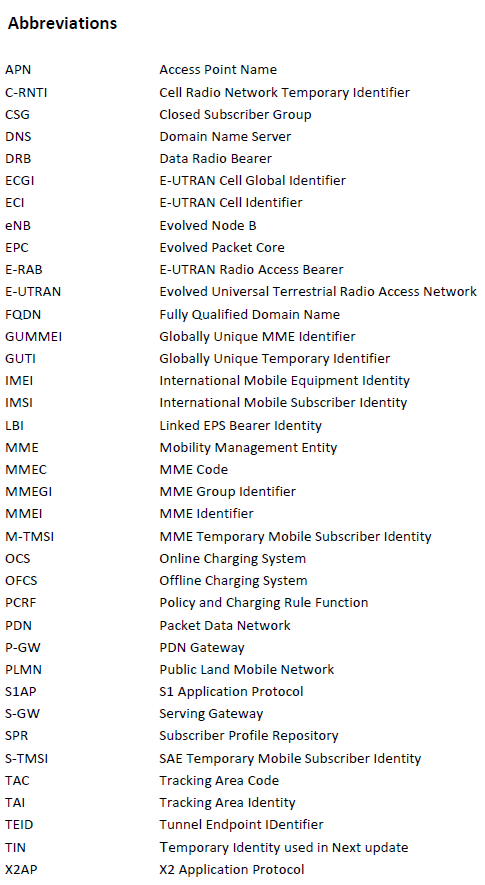Click the Abbreviations heading

pyautogui.click(x=62, y=23)
